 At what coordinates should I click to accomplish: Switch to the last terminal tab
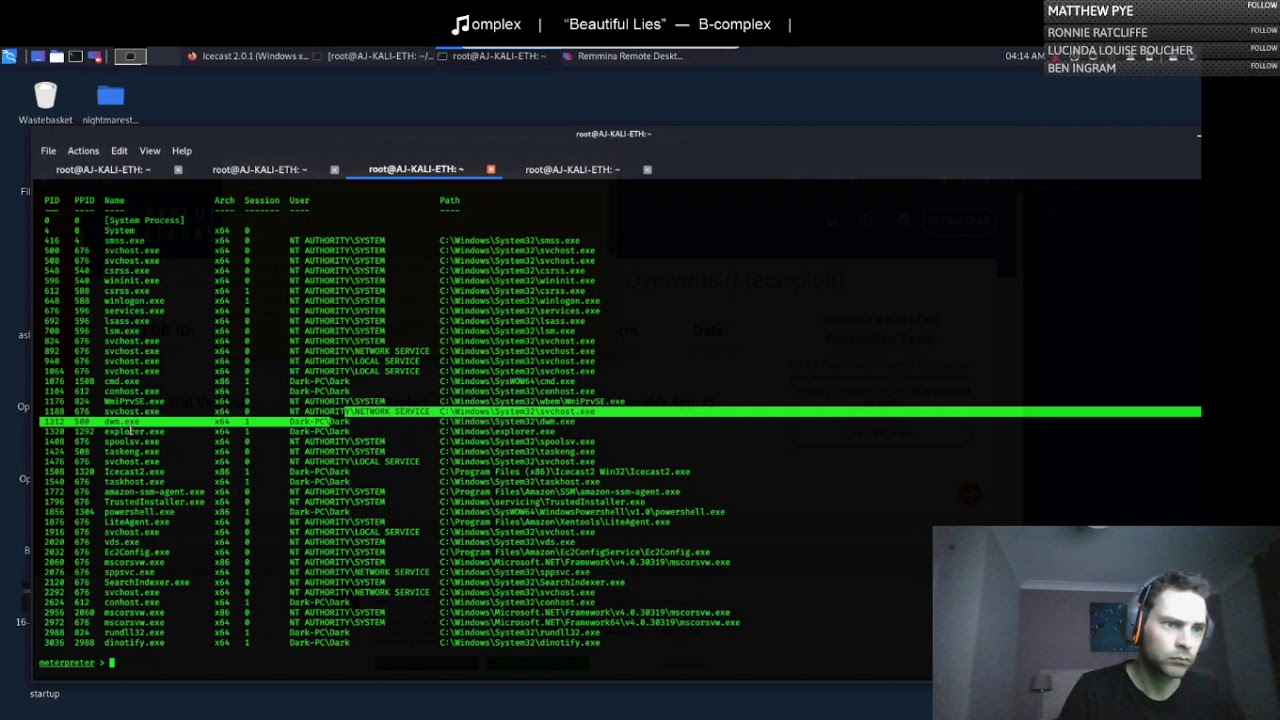point(573,170)
